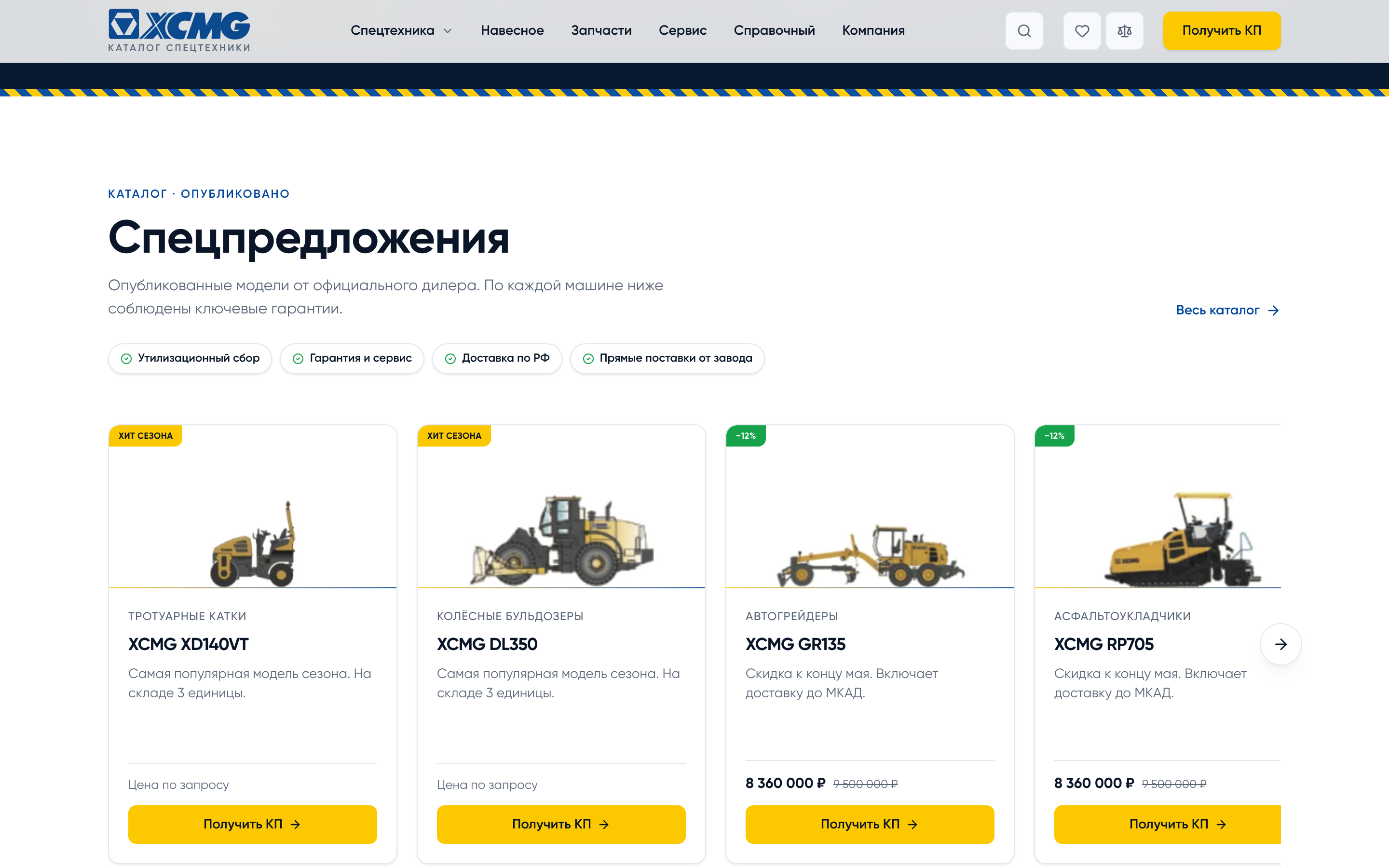1389x868 pixels.
Task: Click the АСФАЛЬТОУКЛАДЧИКИ category label
Action: coord(1122,616)
